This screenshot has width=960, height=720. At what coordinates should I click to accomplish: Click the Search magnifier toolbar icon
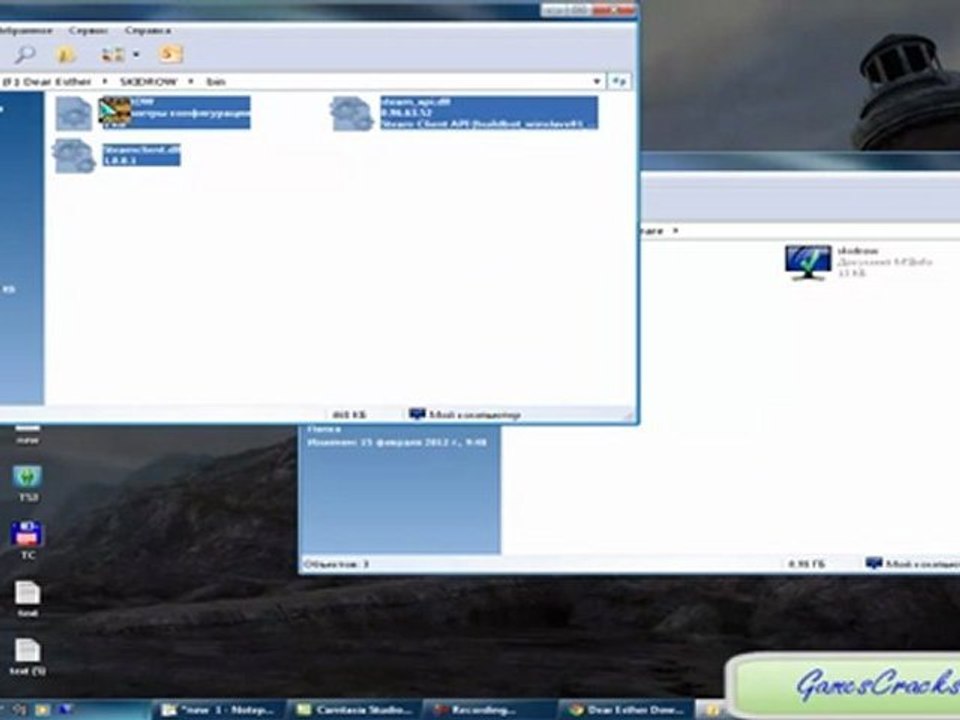(24, 54)
